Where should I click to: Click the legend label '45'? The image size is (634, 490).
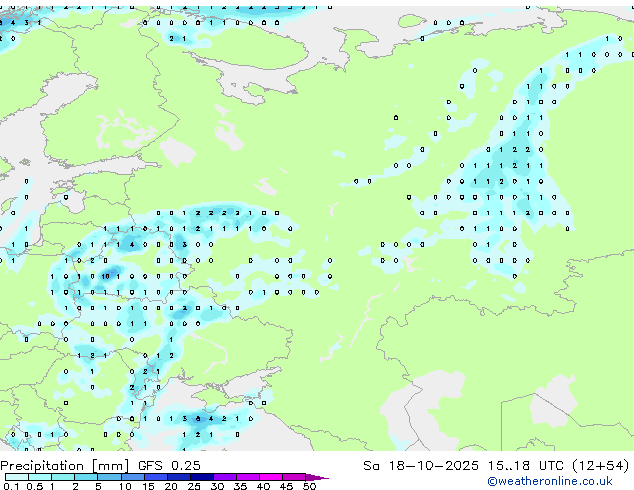tap(286, 486)
